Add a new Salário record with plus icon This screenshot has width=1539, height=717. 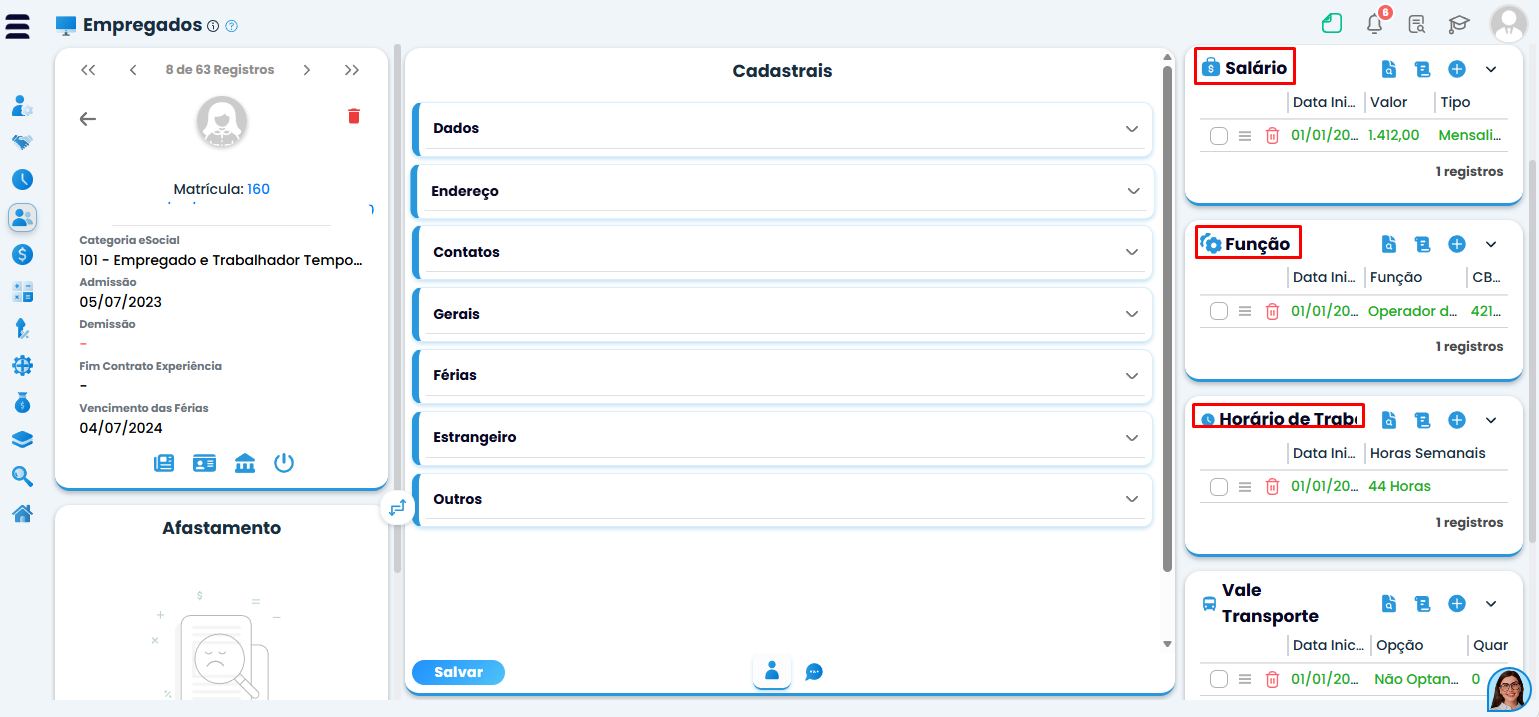(1457, 69)
